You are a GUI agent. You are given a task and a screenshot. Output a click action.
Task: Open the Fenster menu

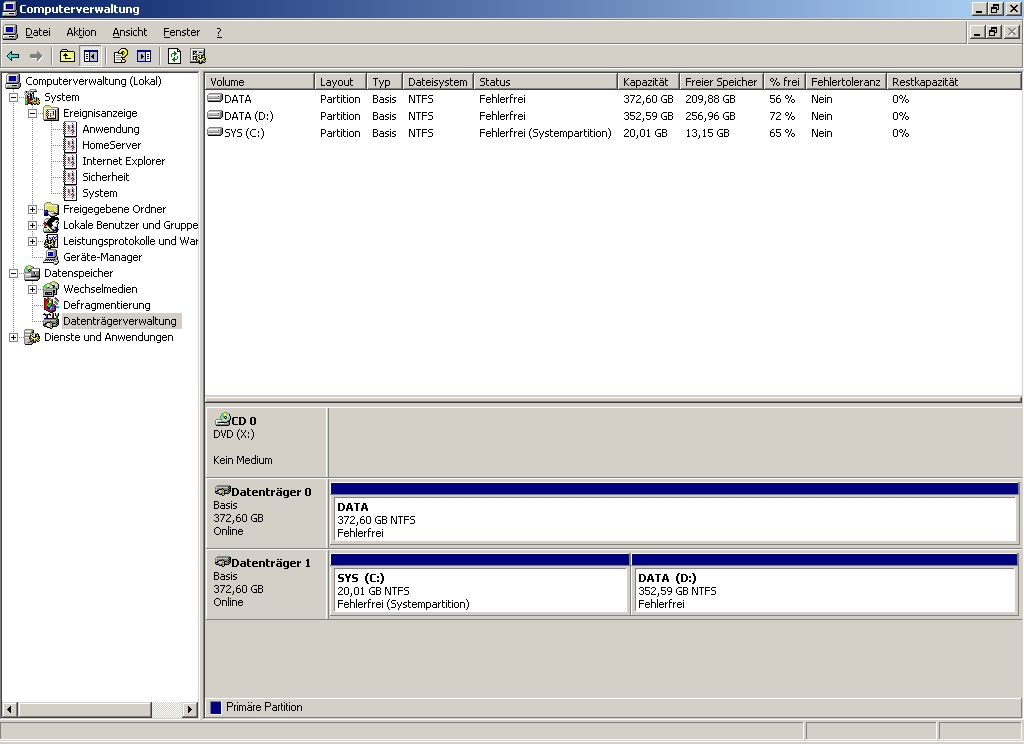[x=182, y=32]
